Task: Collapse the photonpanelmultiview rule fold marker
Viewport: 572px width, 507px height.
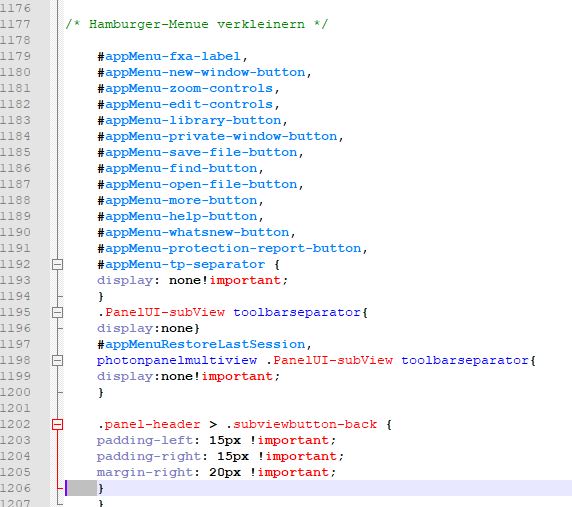Action: point(57,361)
